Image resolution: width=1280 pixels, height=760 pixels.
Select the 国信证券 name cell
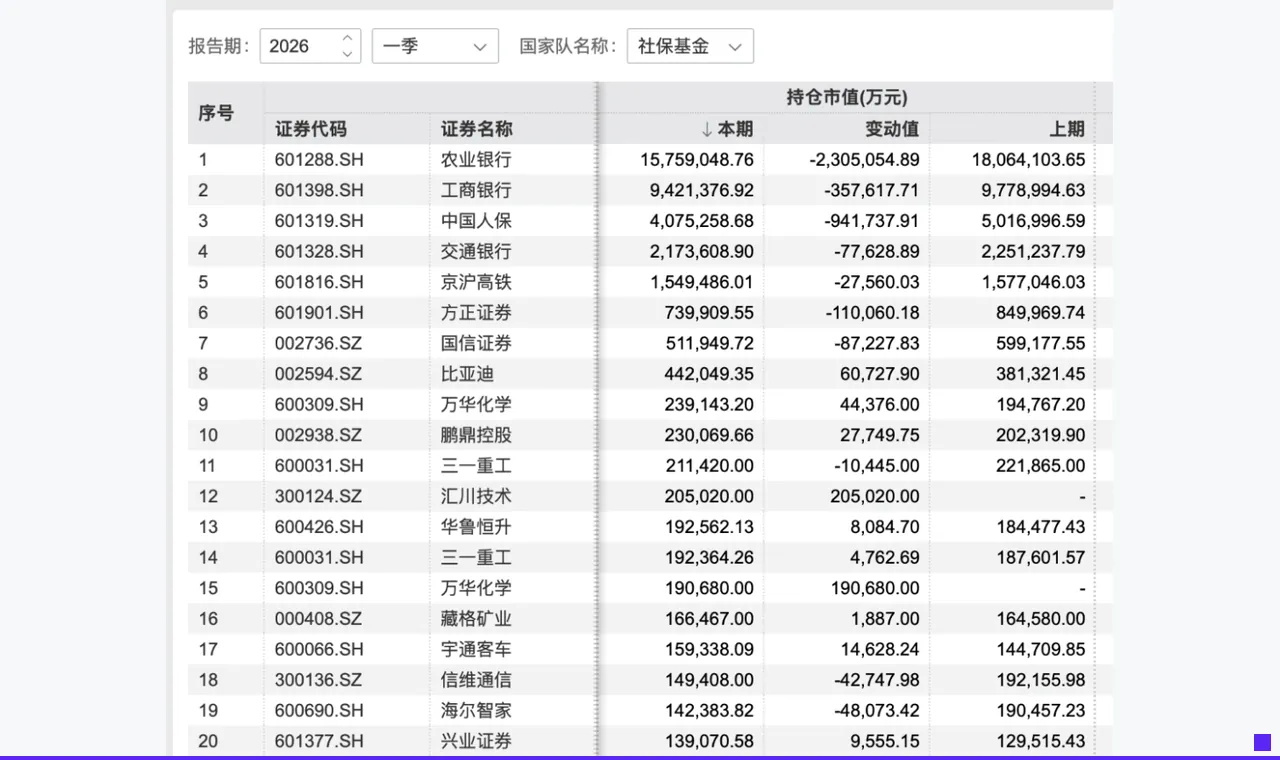(476, 343)
